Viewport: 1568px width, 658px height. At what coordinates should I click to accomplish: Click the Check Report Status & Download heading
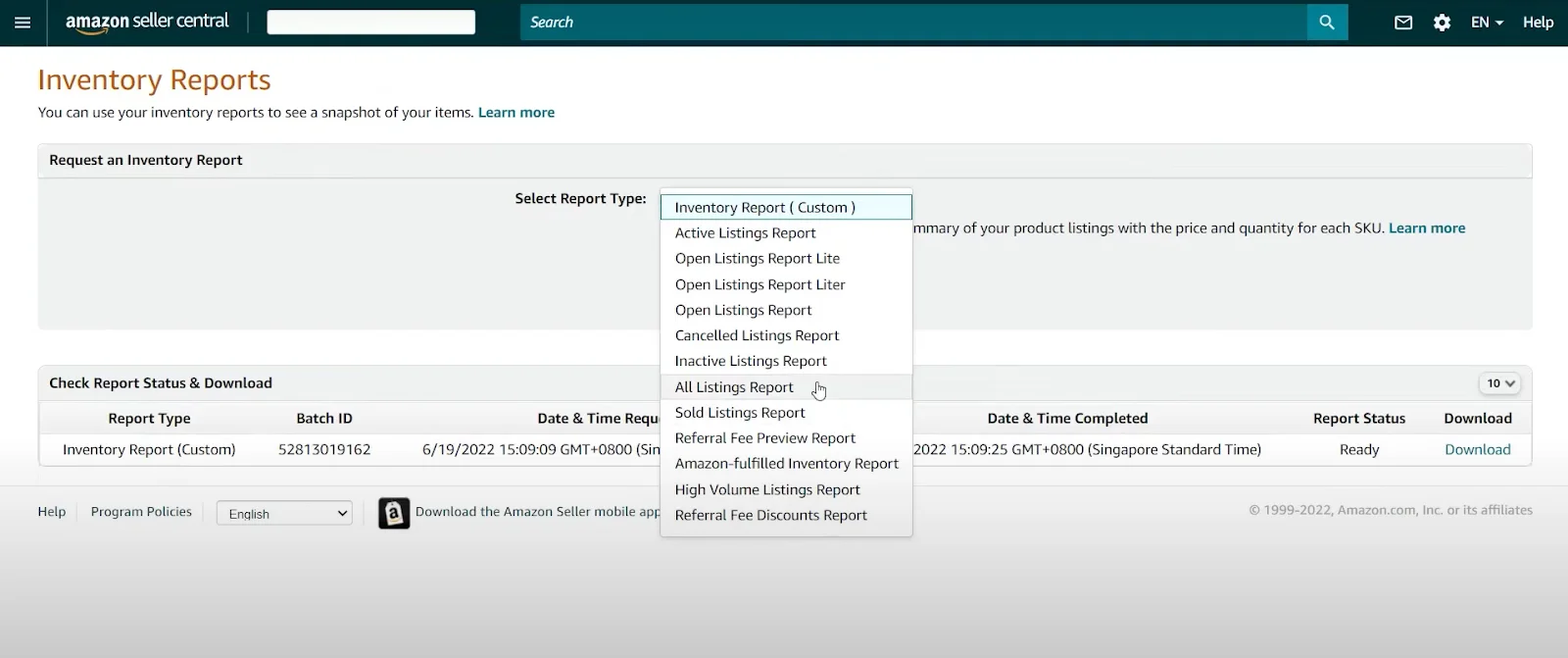pyautogui.click(x=161, y=383)
